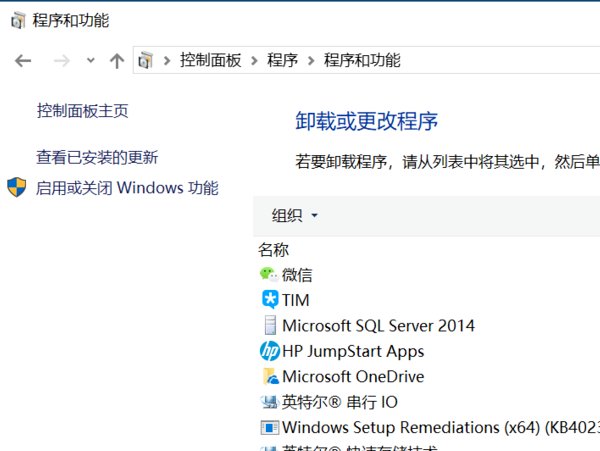Click the 微信 program icon
Screen dimensions: 600x451
(x=269, y=275)
